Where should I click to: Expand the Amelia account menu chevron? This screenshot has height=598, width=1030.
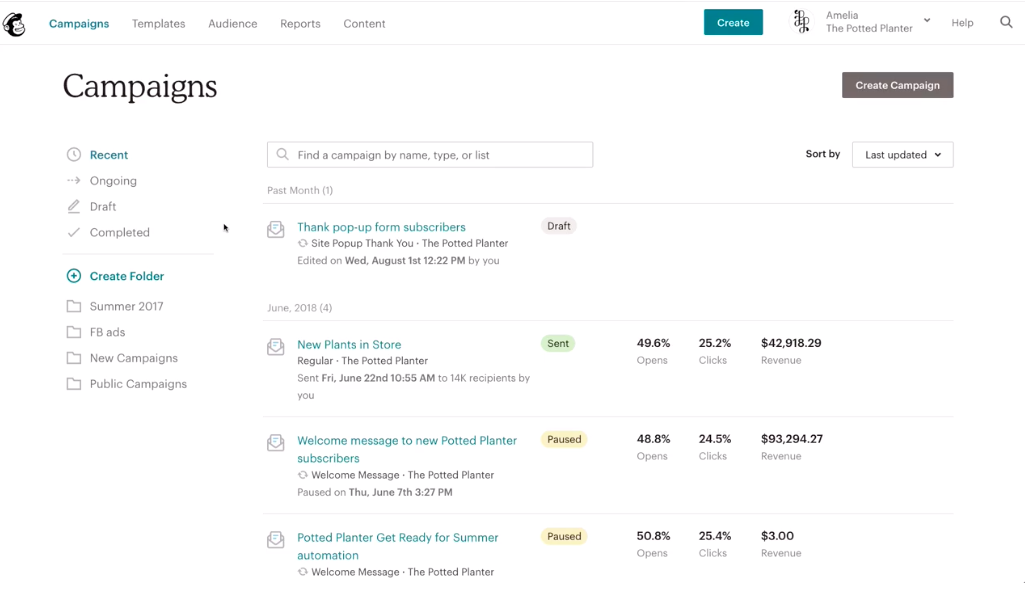pos(926,20)
